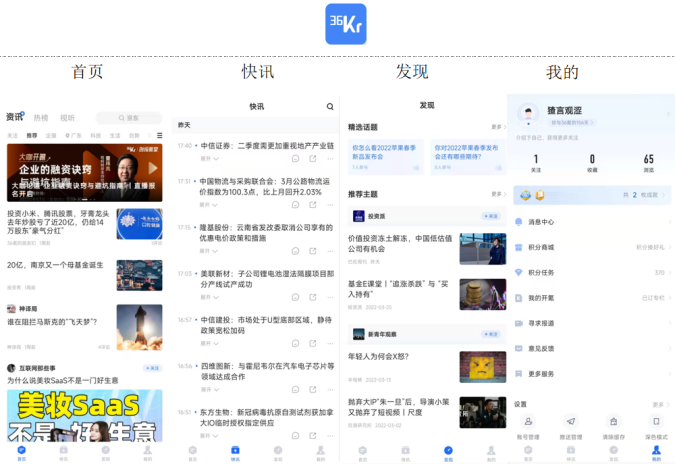
Task: Open the profile avatar on 我的 screen
Action: click(x=528, y=114)
